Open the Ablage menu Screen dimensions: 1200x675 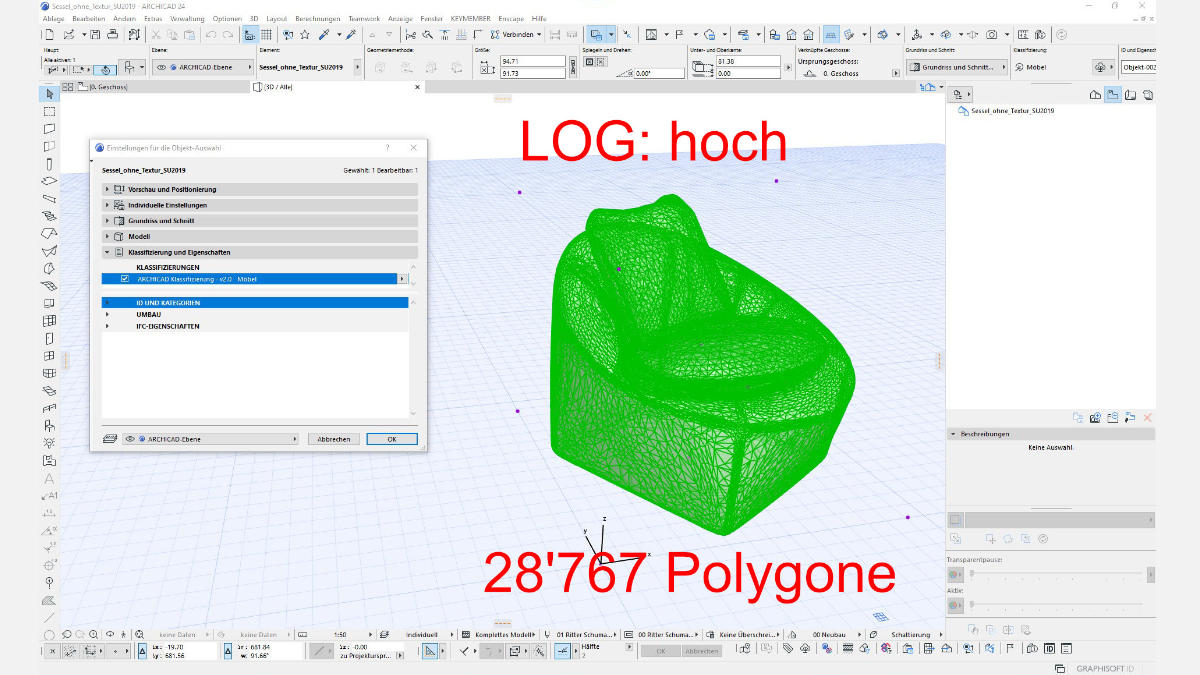click(55, 18)
